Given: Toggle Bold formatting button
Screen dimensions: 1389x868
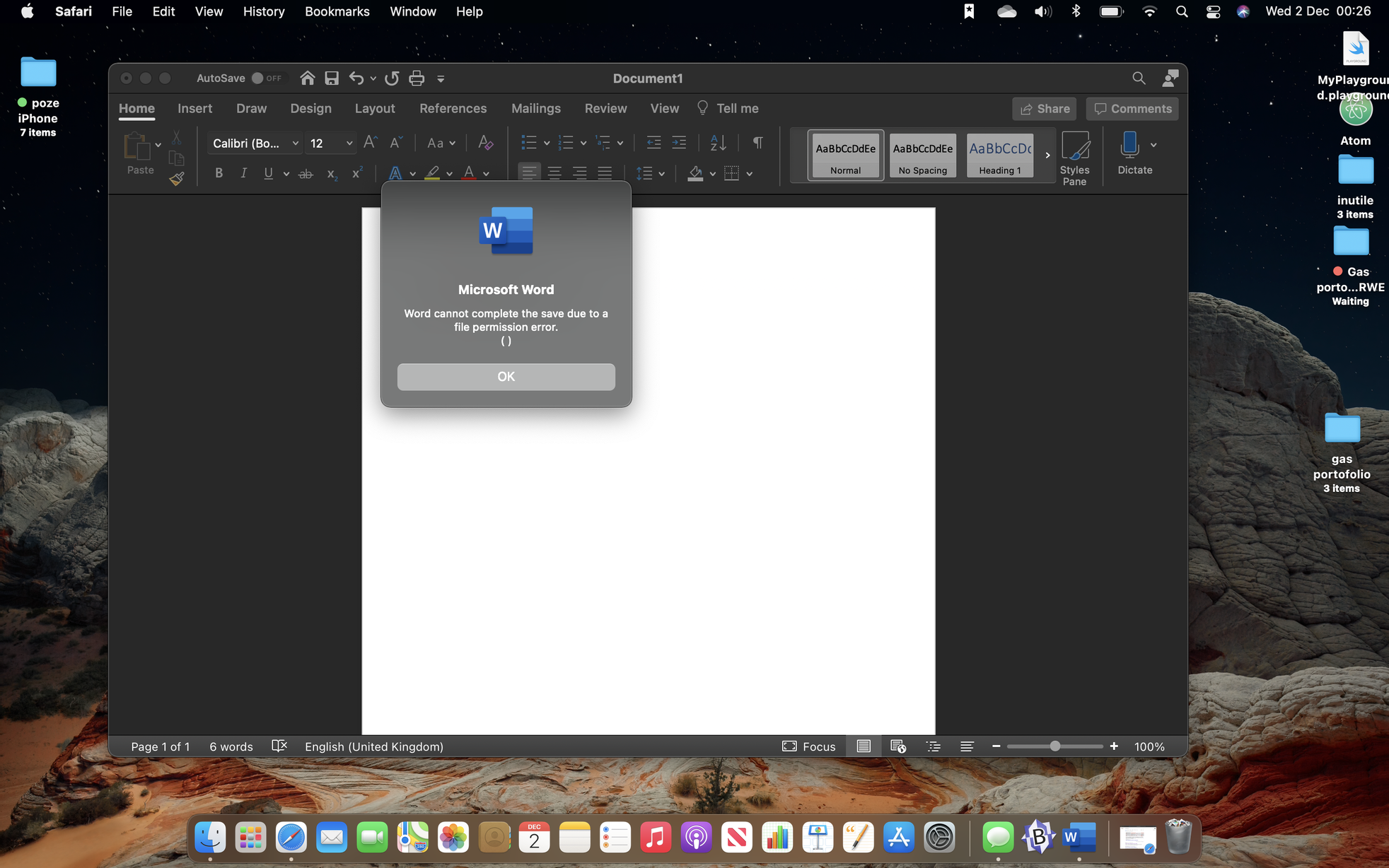Looking at the screenshot, I should click(x=219, y=173).
